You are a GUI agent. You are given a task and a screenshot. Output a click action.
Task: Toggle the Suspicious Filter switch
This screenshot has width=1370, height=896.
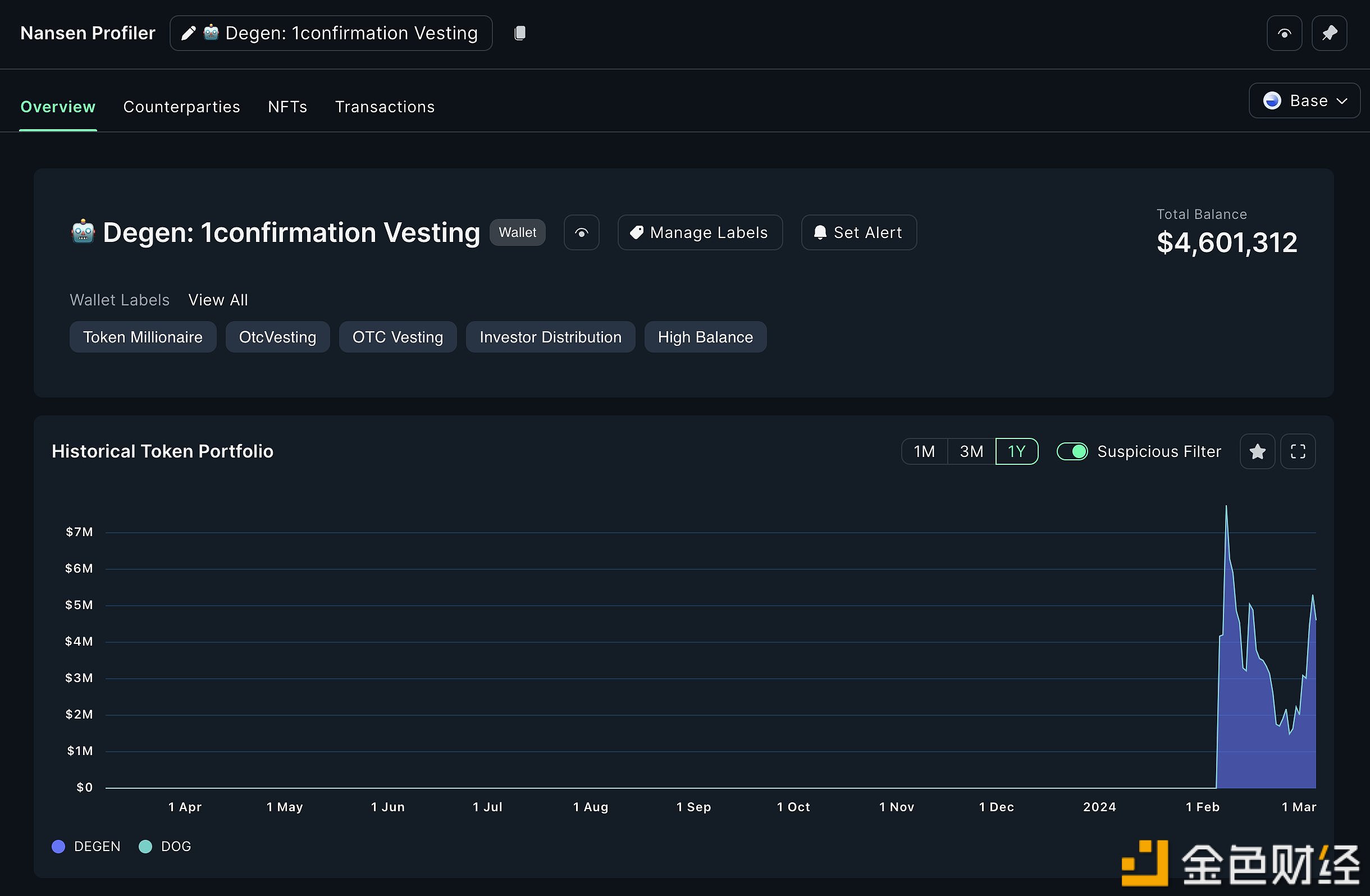tap(1072, 451)
